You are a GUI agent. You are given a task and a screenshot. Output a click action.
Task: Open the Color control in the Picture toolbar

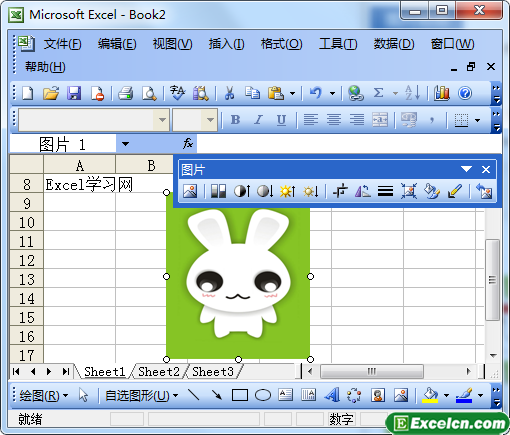(218, 191)
